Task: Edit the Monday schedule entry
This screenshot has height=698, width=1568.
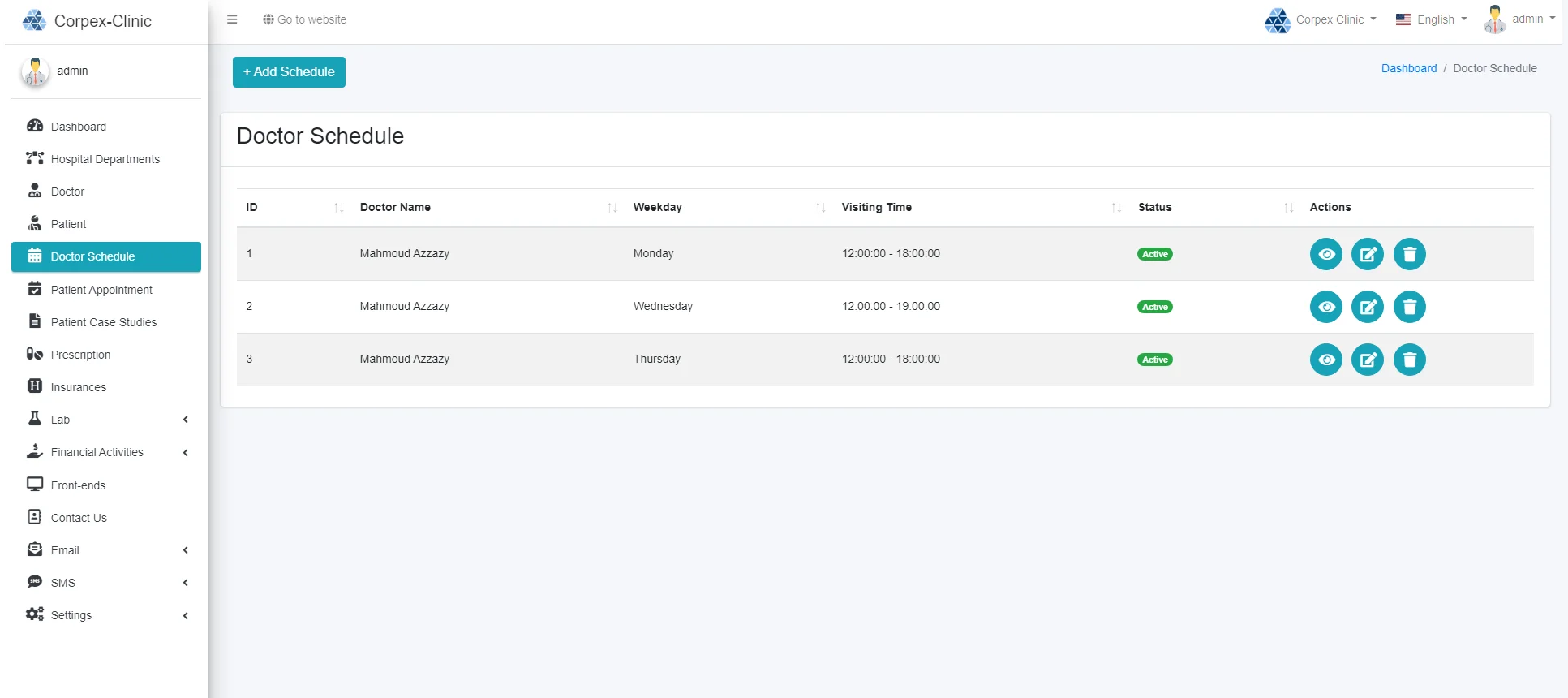Action: (1367, 254)
